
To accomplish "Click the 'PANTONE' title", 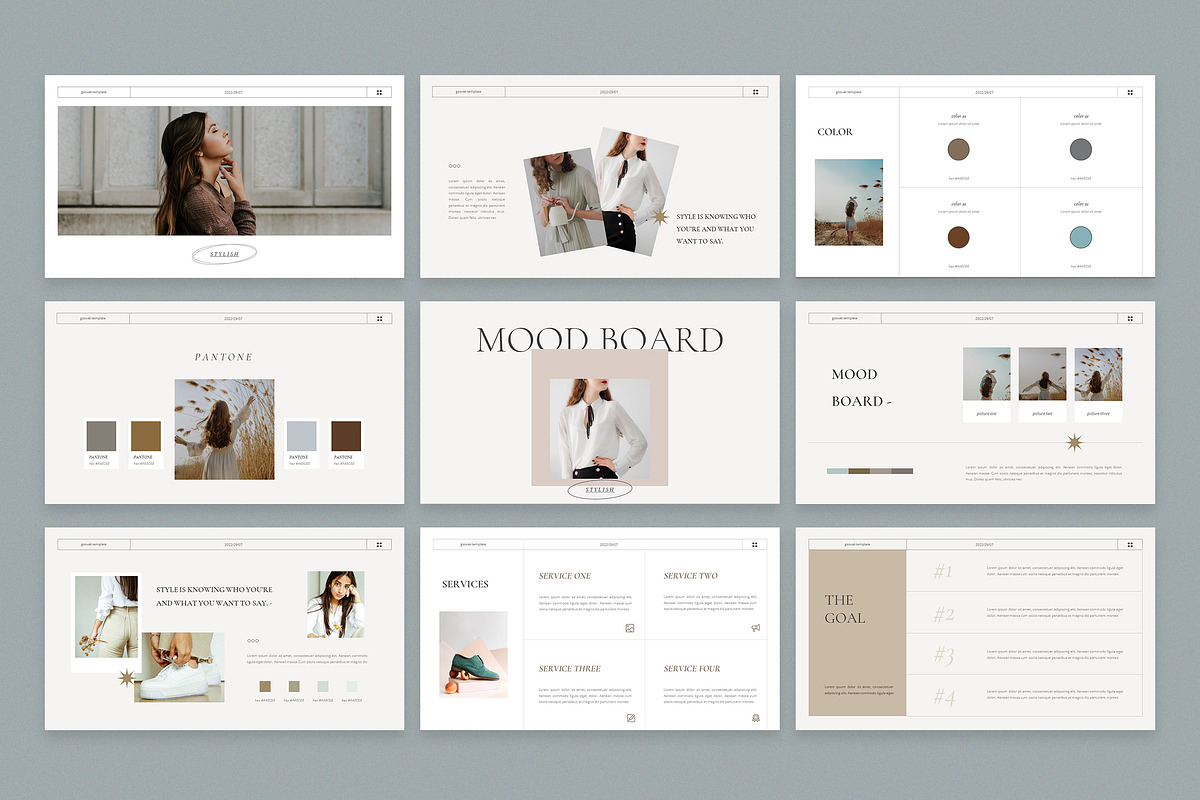I will coord(224,357).
